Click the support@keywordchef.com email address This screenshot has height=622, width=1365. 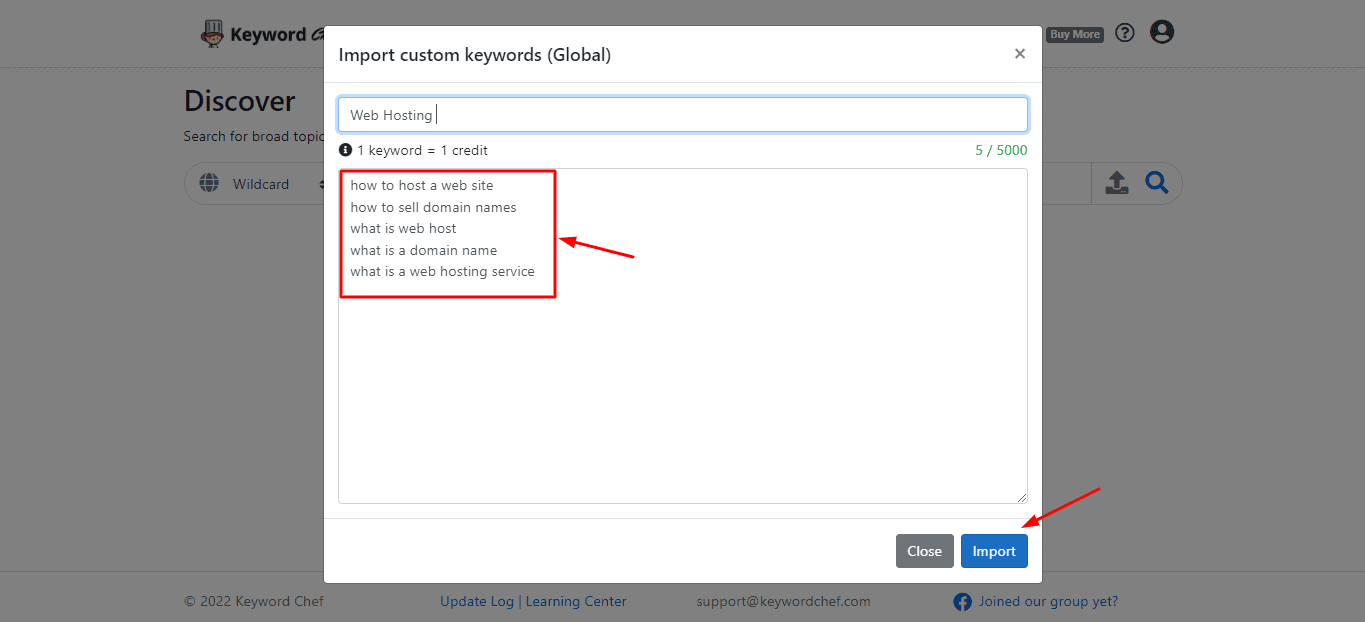(783, 601)
